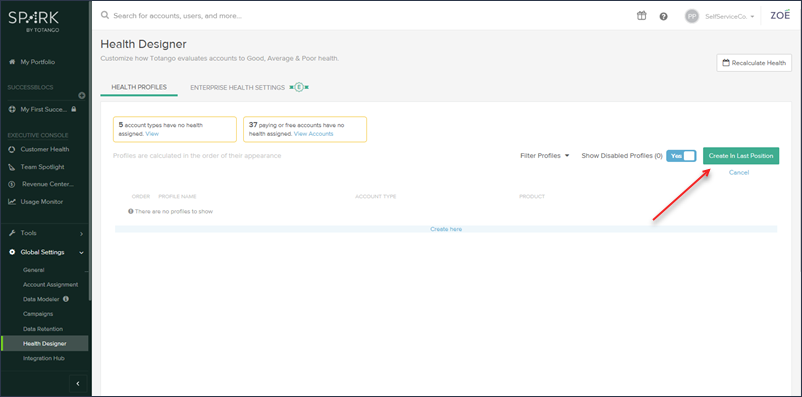Viewport: 802px width, 397px height.
Task: Click calendar icon in Recalculate Health
Action: [x=726, y=63]
